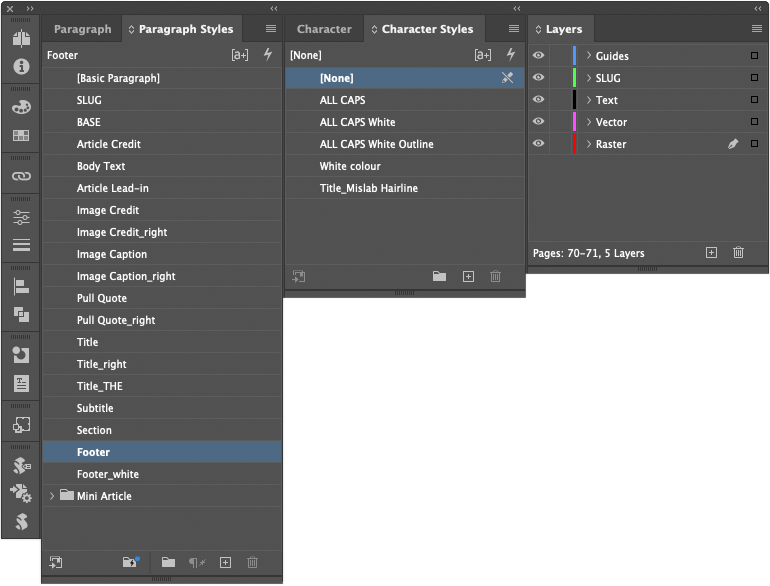Open the Align panel icon
Viewport: 770px width, 586px height.
[x=21, y=286]
